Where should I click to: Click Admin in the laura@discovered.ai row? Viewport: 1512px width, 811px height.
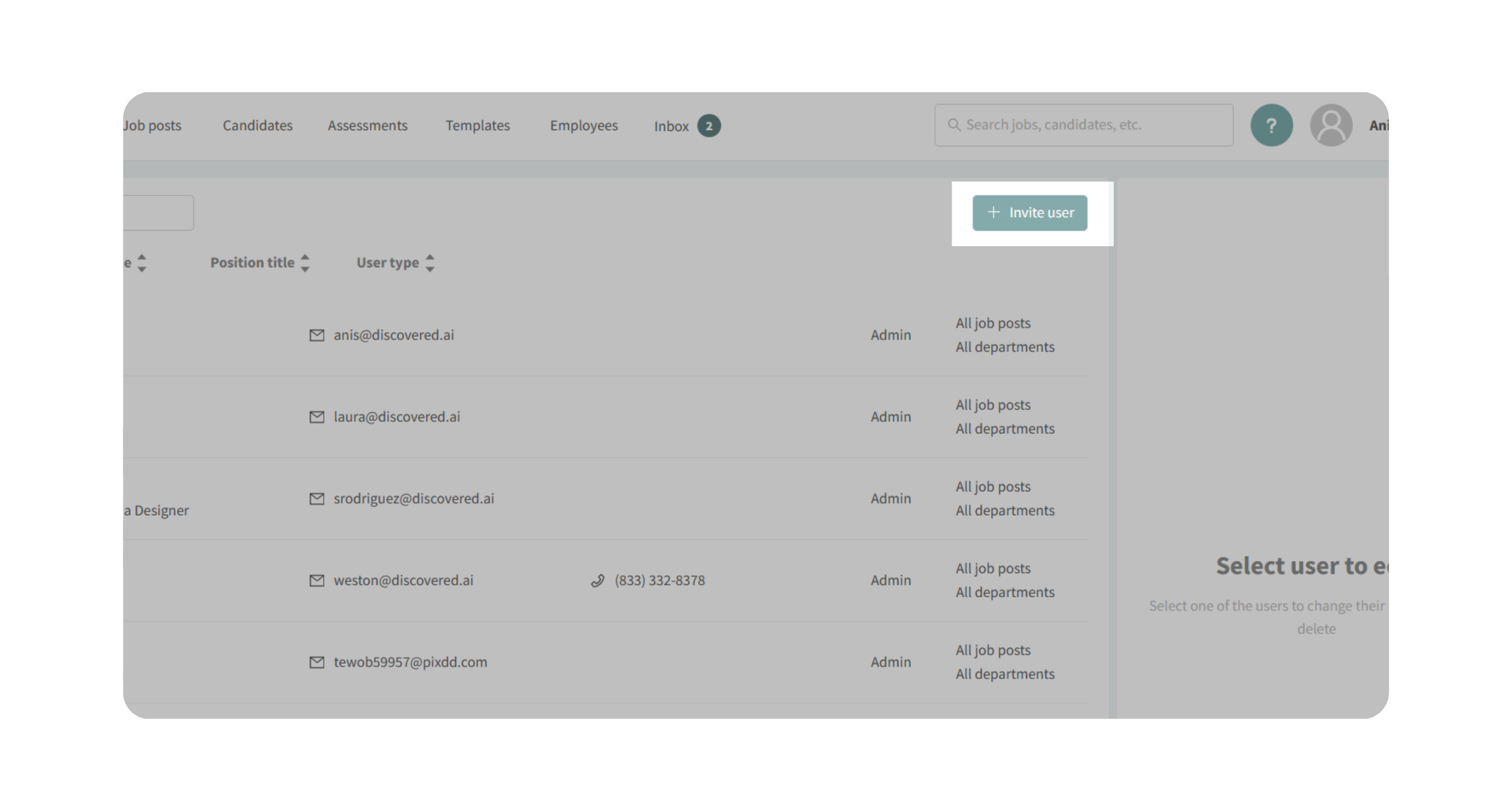point(891,417)
